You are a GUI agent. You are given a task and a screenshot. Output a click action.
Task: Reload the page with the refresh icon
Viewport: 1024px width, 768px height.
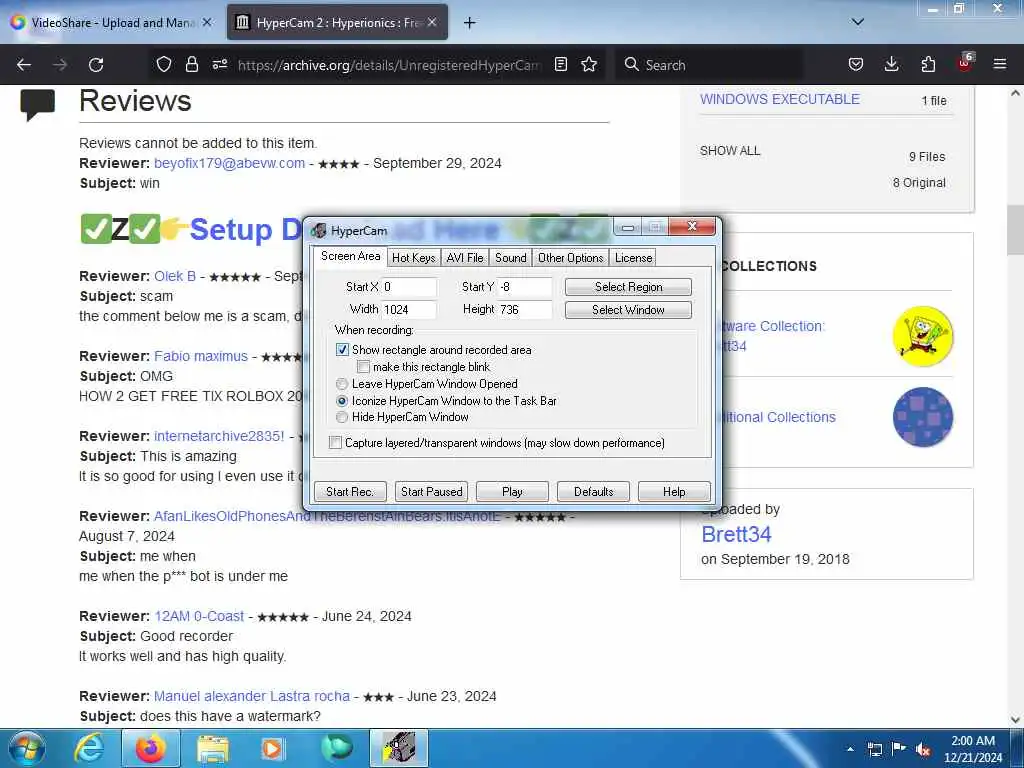(96, 65)
